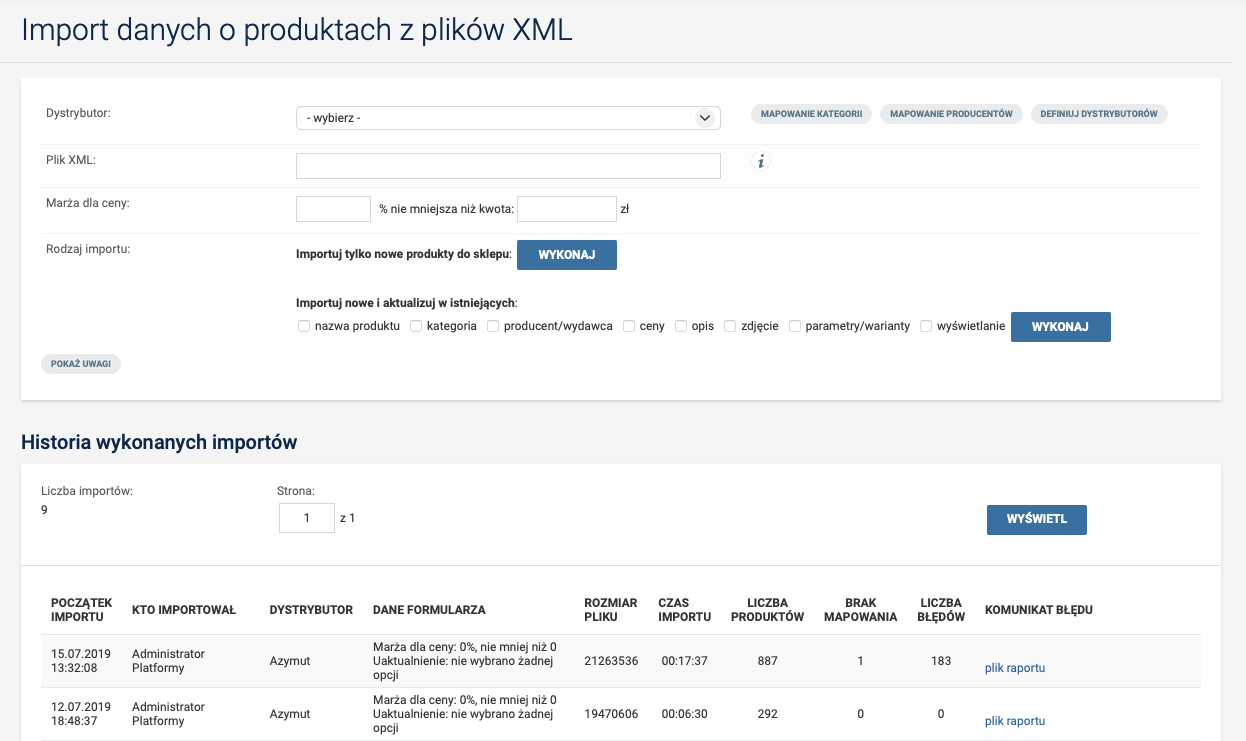
Task: Click Wykonaj for importing only new products
Action: click(566, 255)
